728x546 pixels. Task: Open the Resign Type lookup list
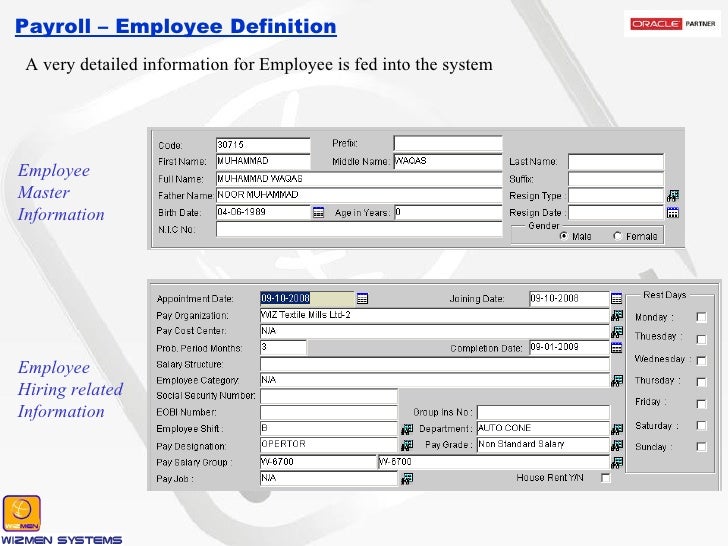point(673,196)
